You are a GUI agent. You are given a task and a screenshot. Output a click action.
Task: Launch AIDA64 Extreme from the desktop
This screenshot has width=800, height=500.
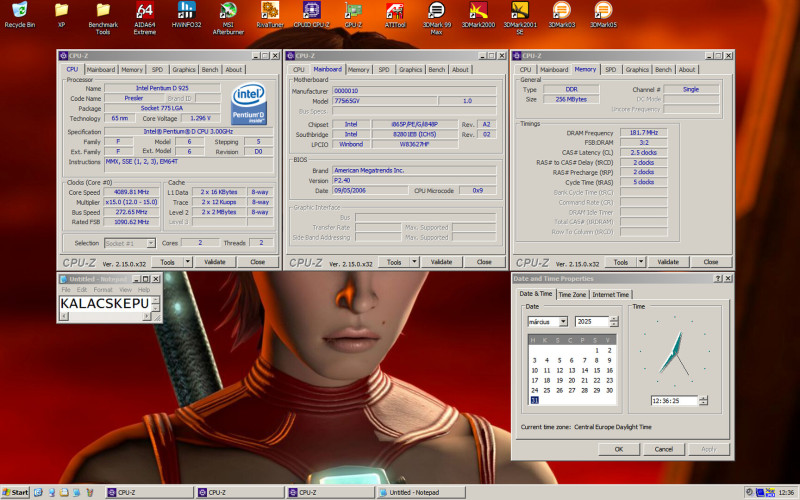click(145, 18)
